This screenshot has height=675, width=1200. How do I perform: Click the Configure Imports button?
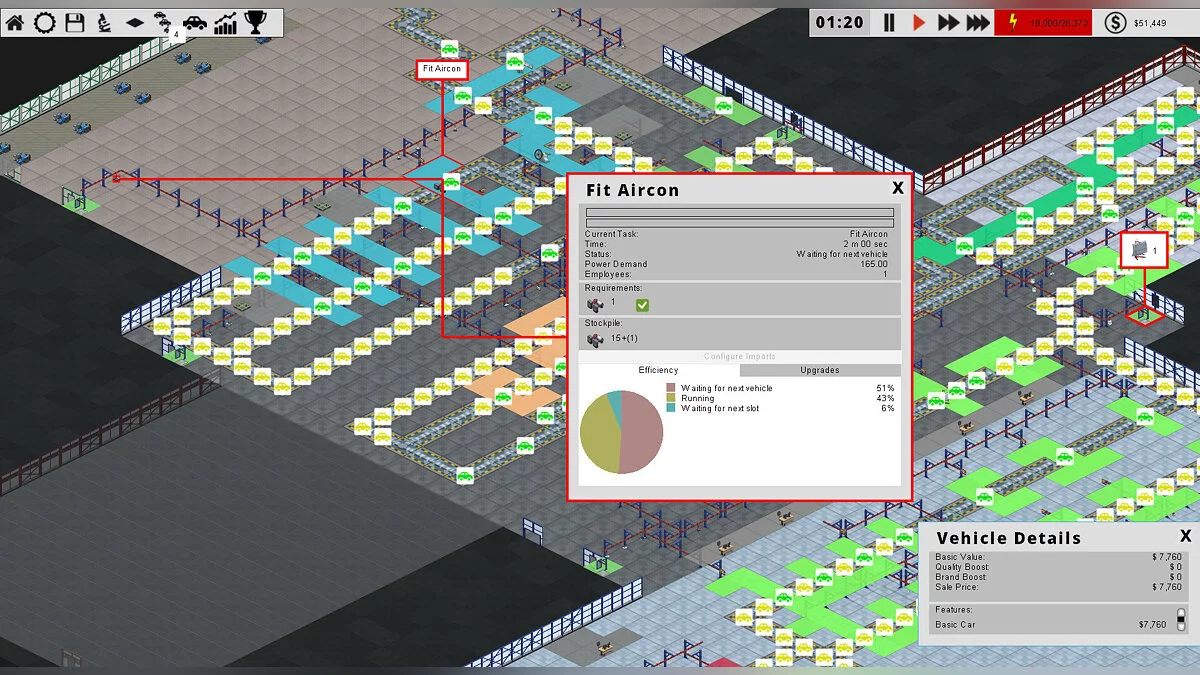[739, 357]
